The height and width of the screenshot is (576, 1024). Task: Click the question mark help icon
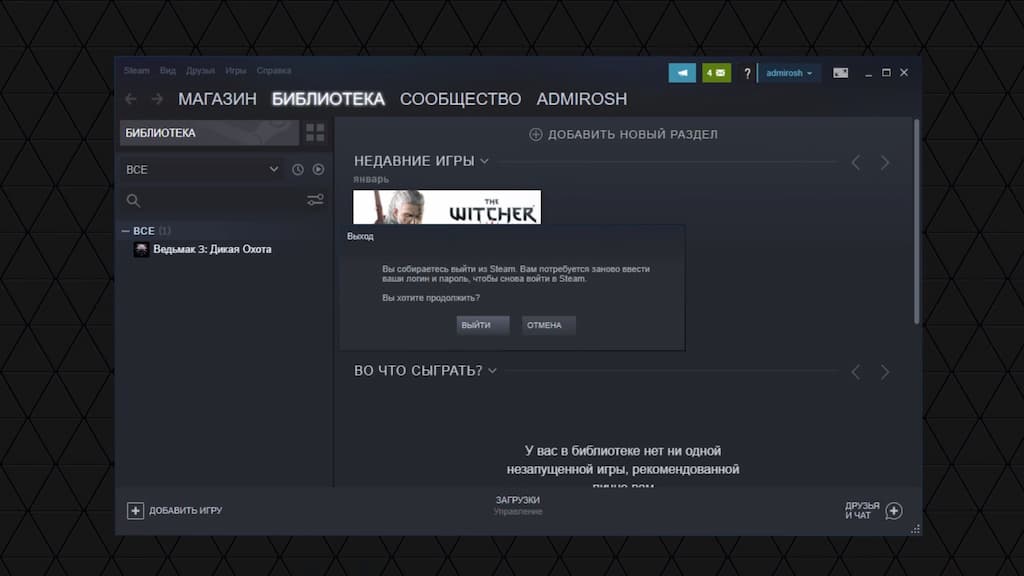pos(747,73)
